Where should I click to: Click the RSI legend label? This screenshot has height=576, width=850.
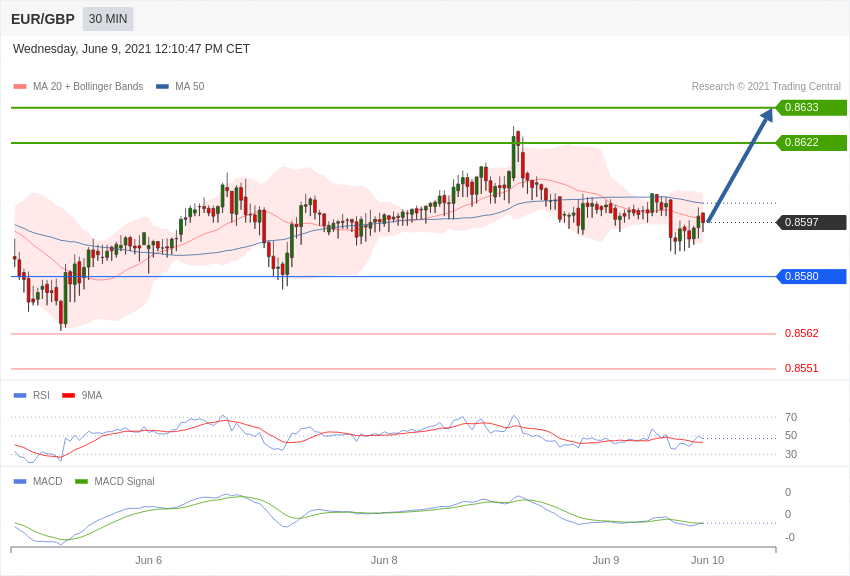click(x=41, y=396)
